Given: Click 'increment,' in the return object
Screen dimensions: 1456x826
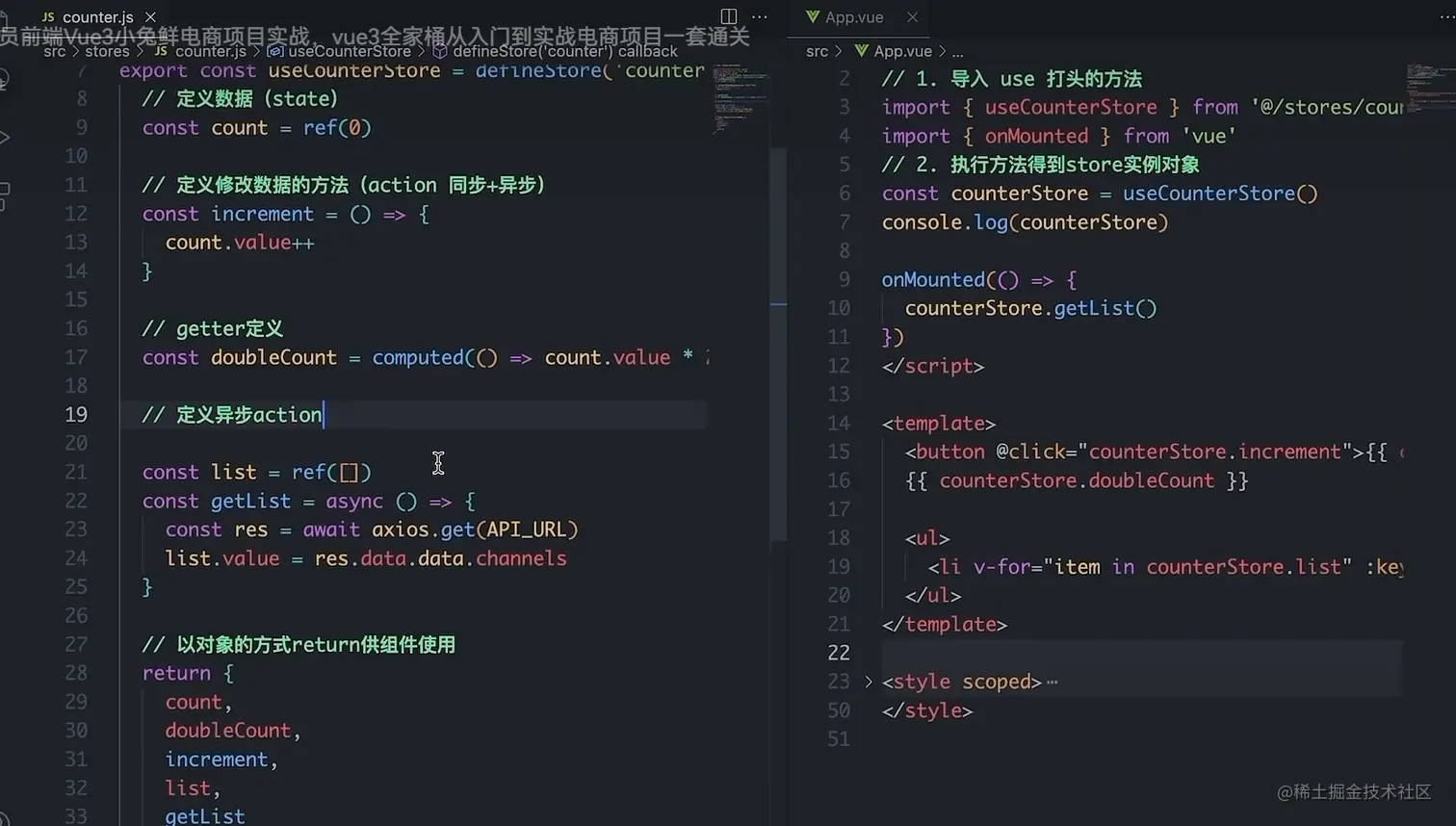Looking at the screenshot, I should click(x=221, y=760).
